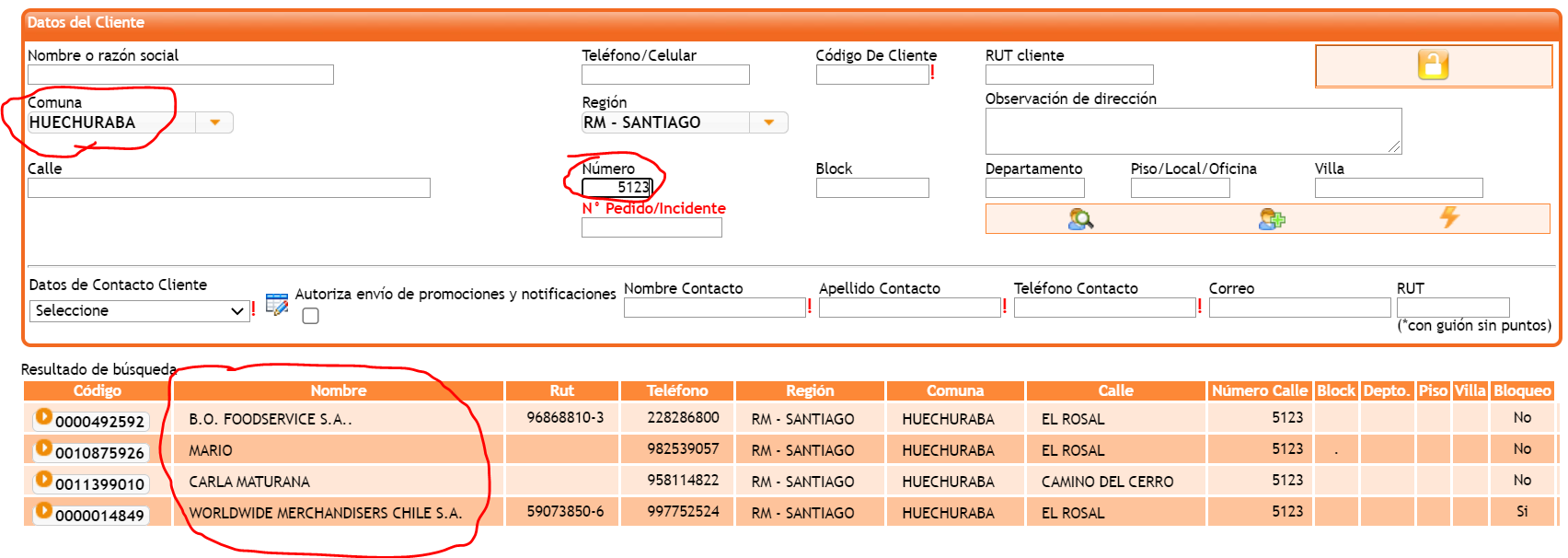Click the Teléfono column header
1568x558 pixels.
[x=677, y=390]
